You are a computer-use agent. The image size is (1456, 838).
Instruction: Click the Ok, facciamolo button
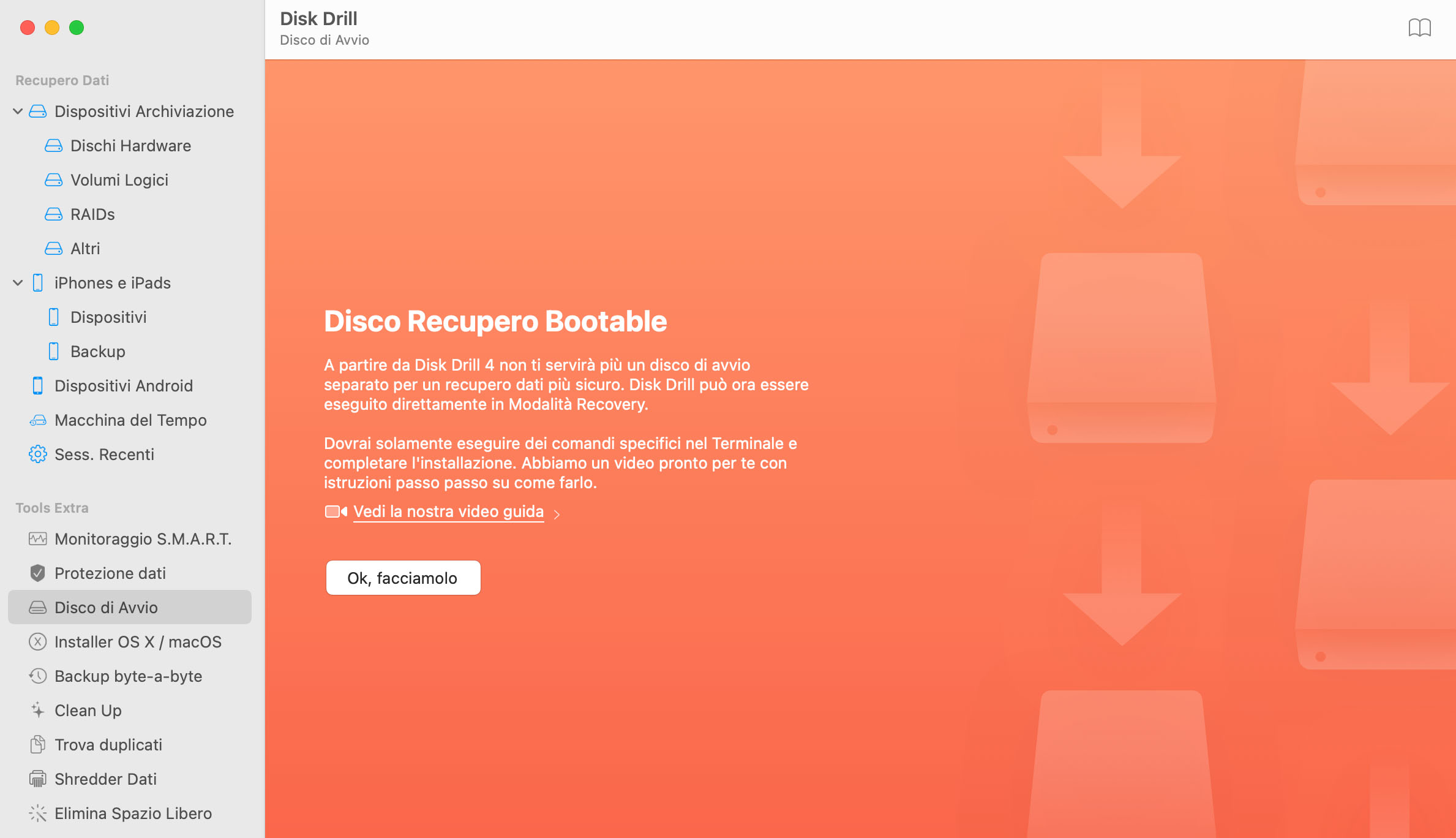402,578
